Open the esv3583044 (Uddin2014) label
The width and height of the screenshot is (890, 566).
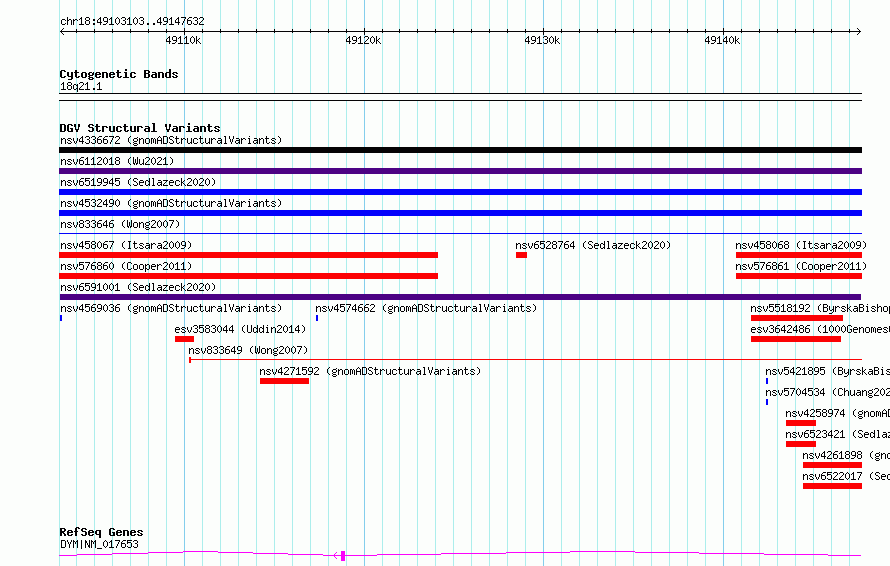click(240, 329)
